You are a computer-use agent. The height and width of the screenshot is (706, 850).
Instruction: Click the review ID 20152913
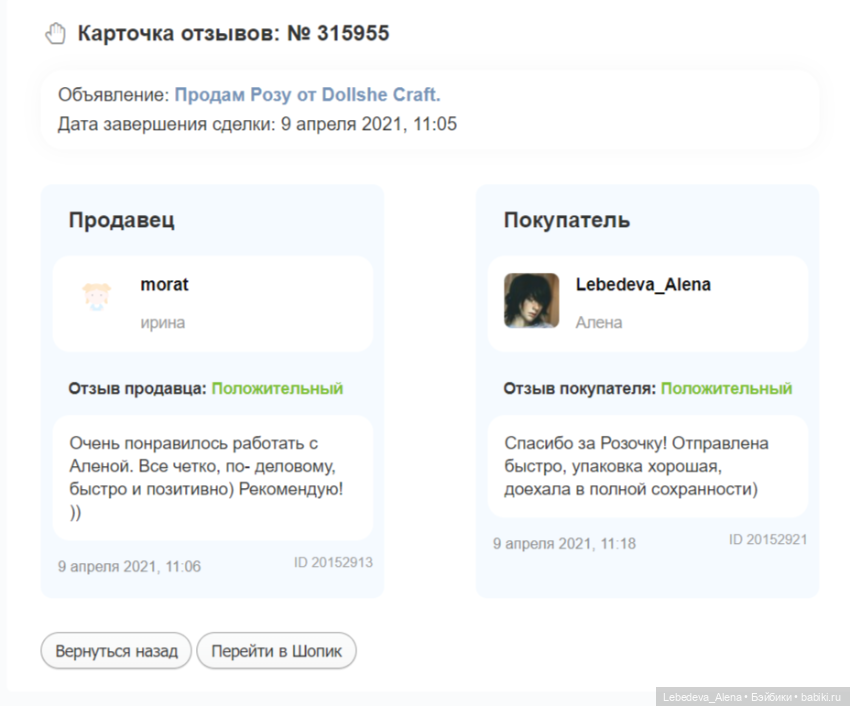(333, 563)
